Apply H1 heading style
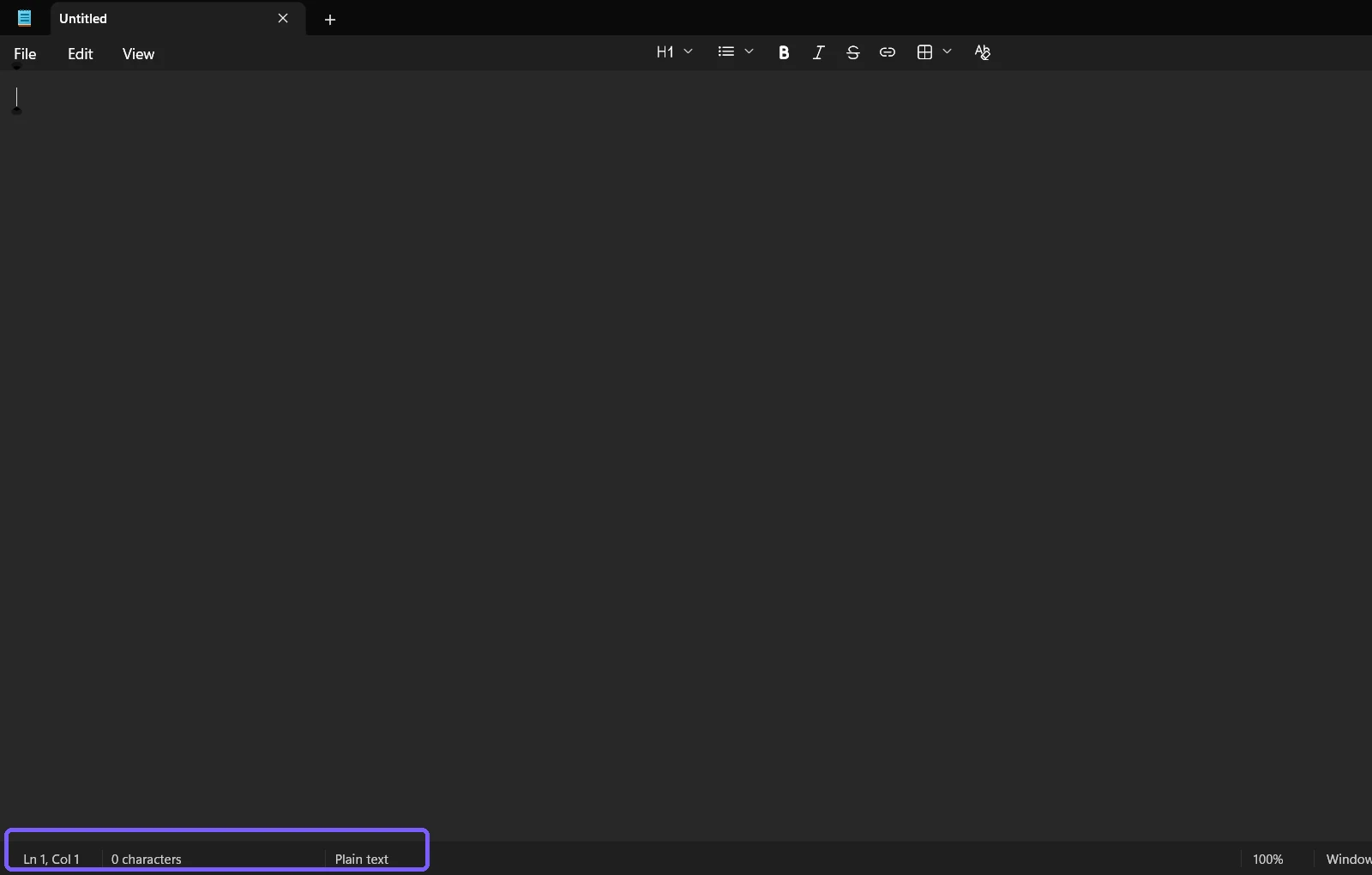Viewport: 1372px width, 875px height. pos(665,52)
